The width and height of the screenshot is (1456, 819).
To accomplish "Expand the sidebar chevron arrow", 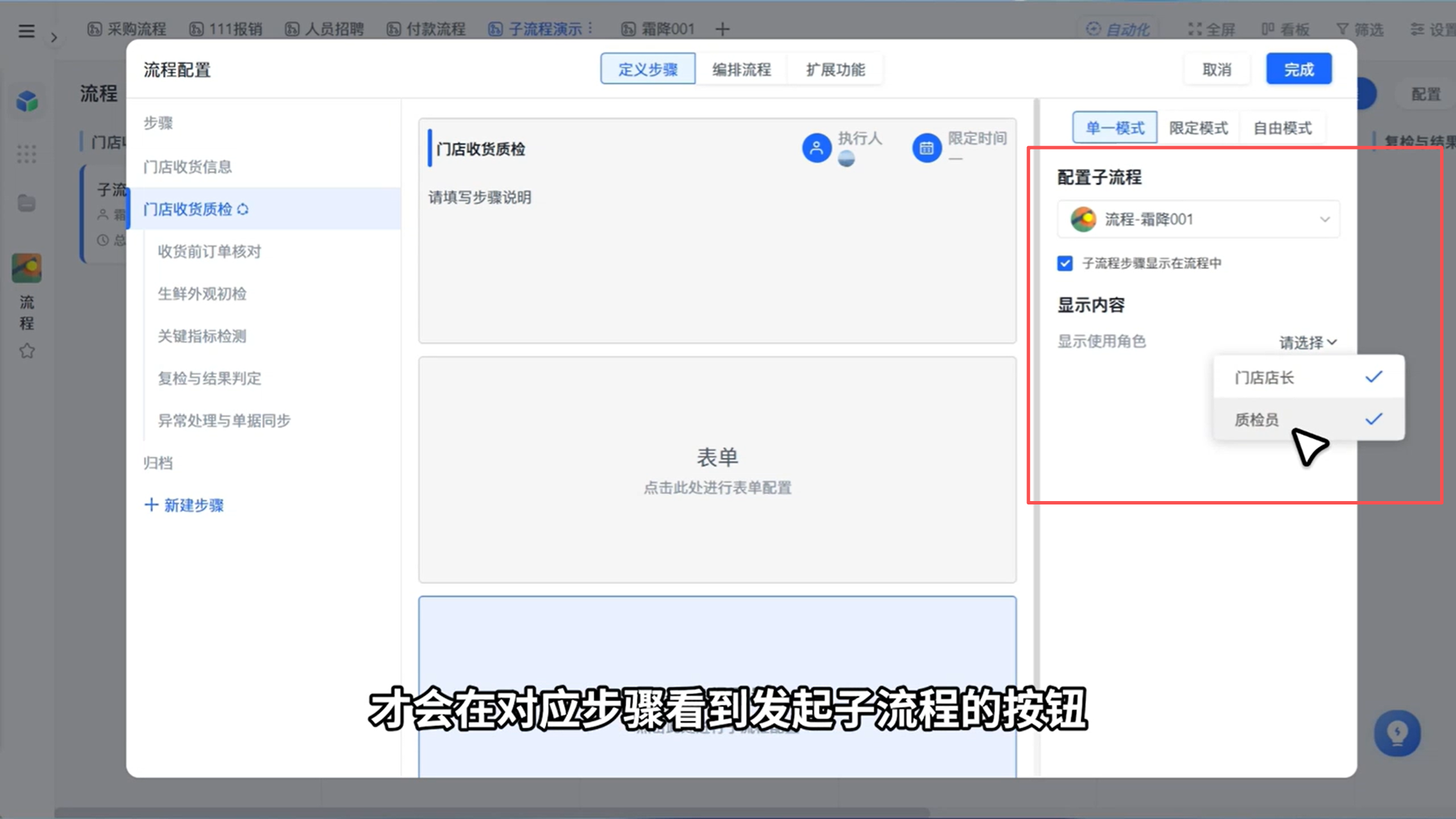I will click(54, 38).
